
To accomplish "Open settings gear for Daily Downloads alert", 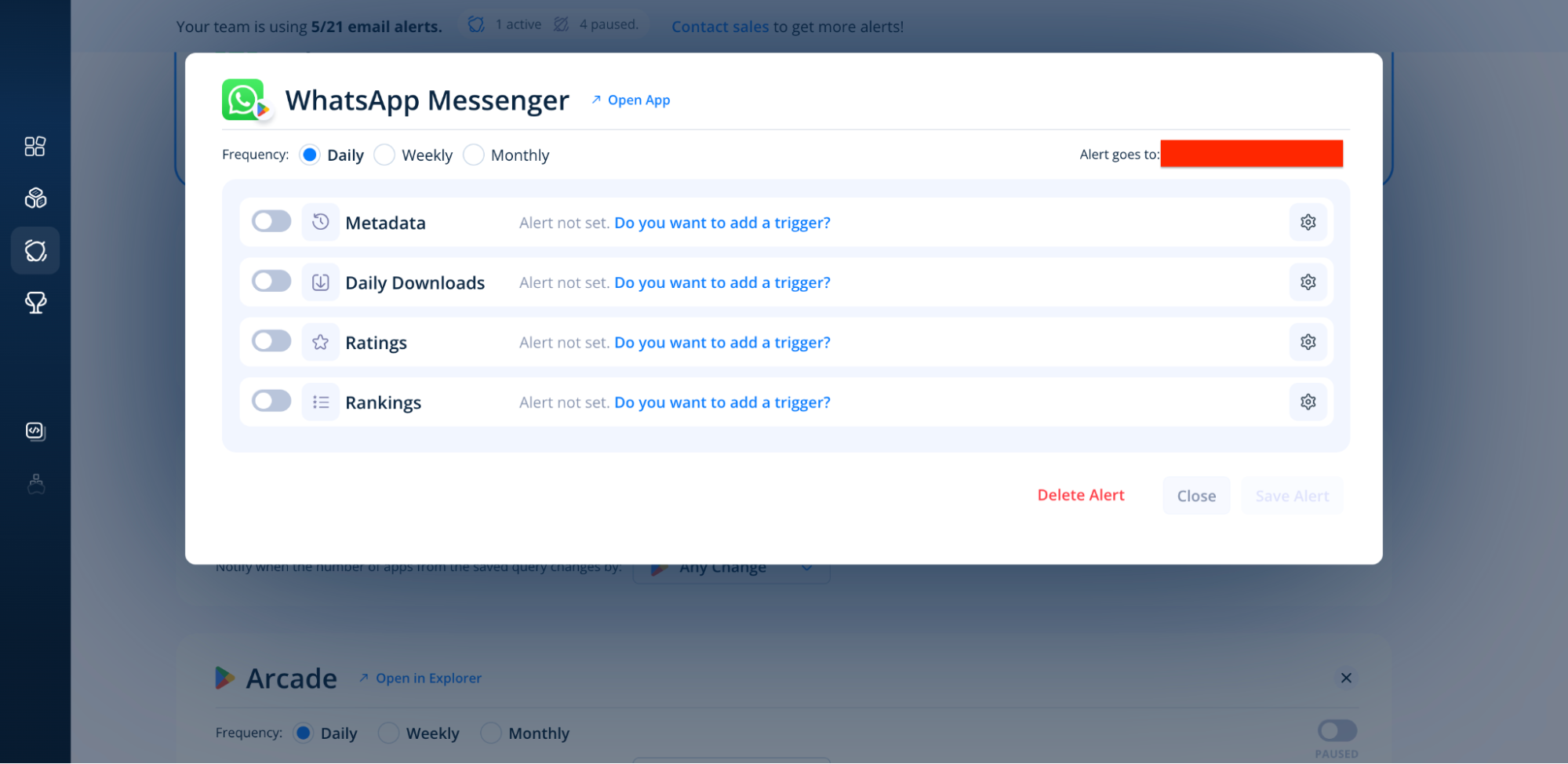I will click(1308, 282).
